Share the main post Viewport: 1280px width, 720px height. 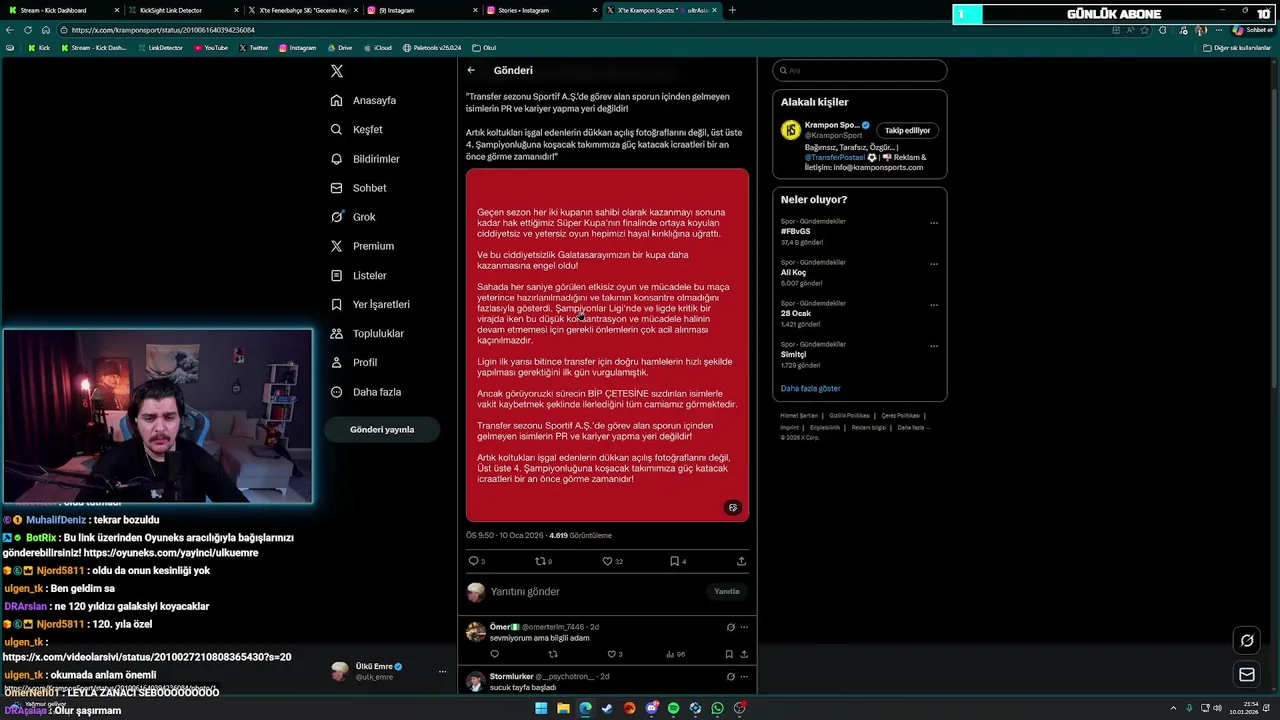point(741,561)
